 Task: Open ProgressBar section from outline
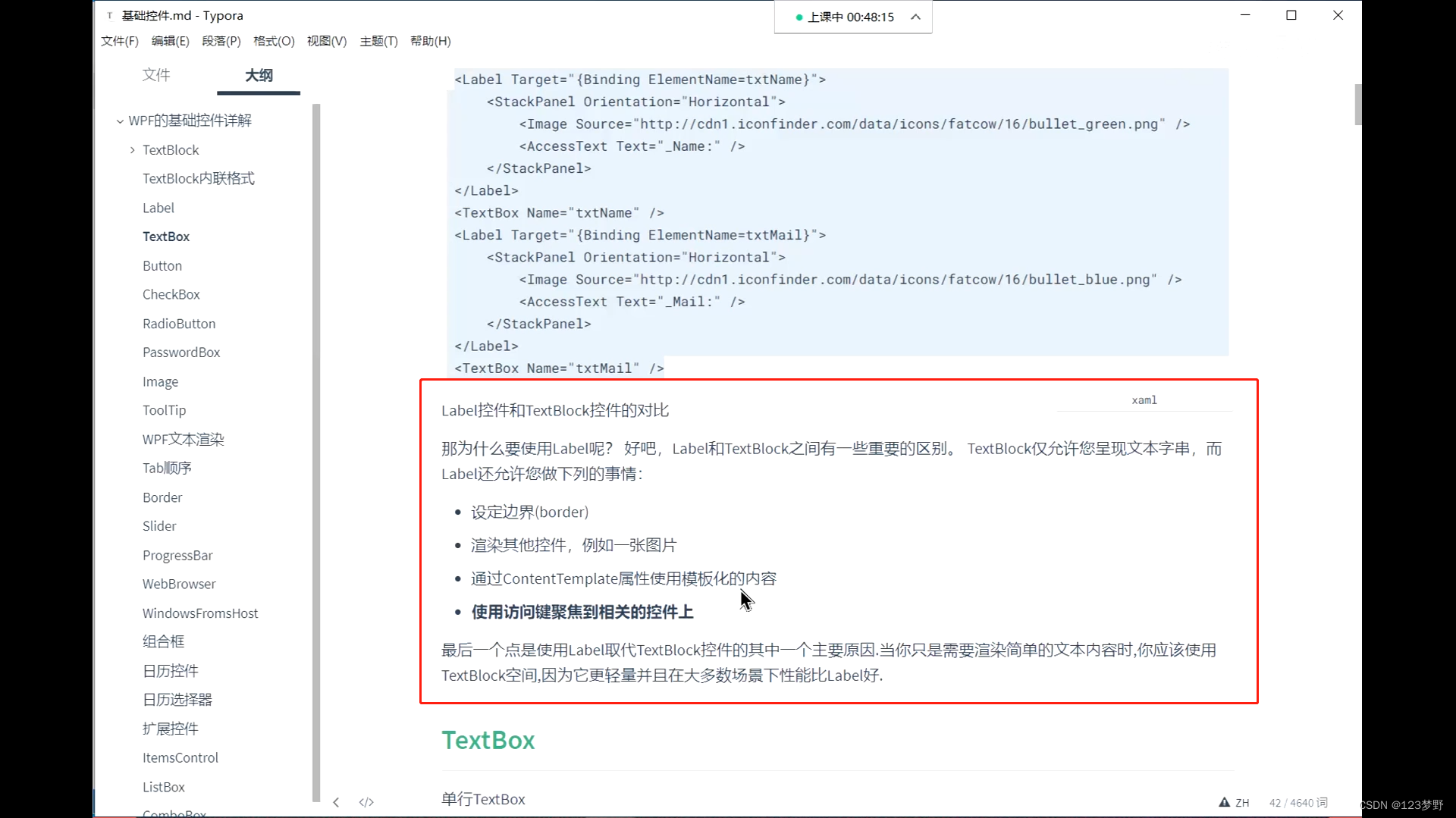[177, 556]
